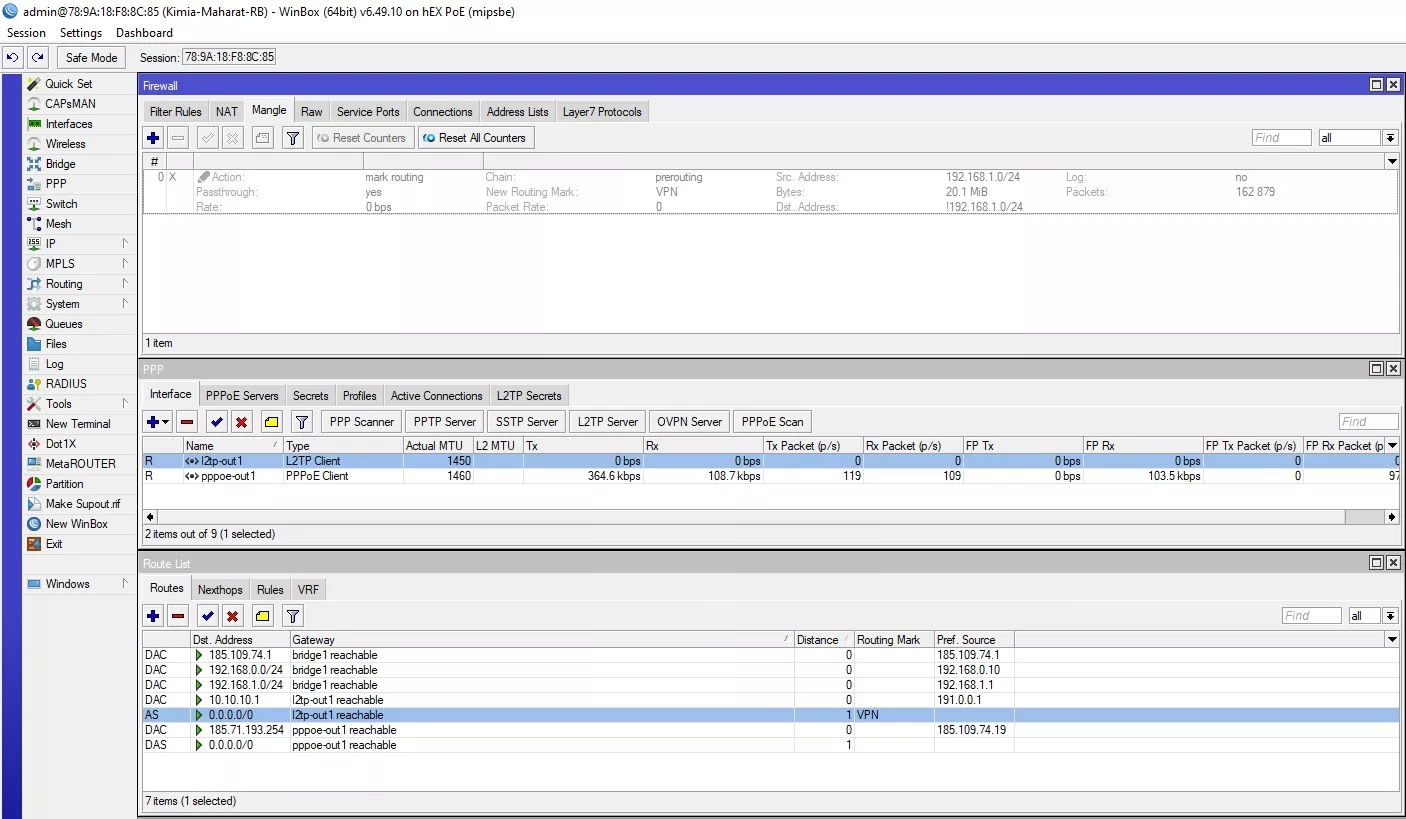Switch to Route List Nexthops tab
The image size is (1406, 819).
[220, 590]
